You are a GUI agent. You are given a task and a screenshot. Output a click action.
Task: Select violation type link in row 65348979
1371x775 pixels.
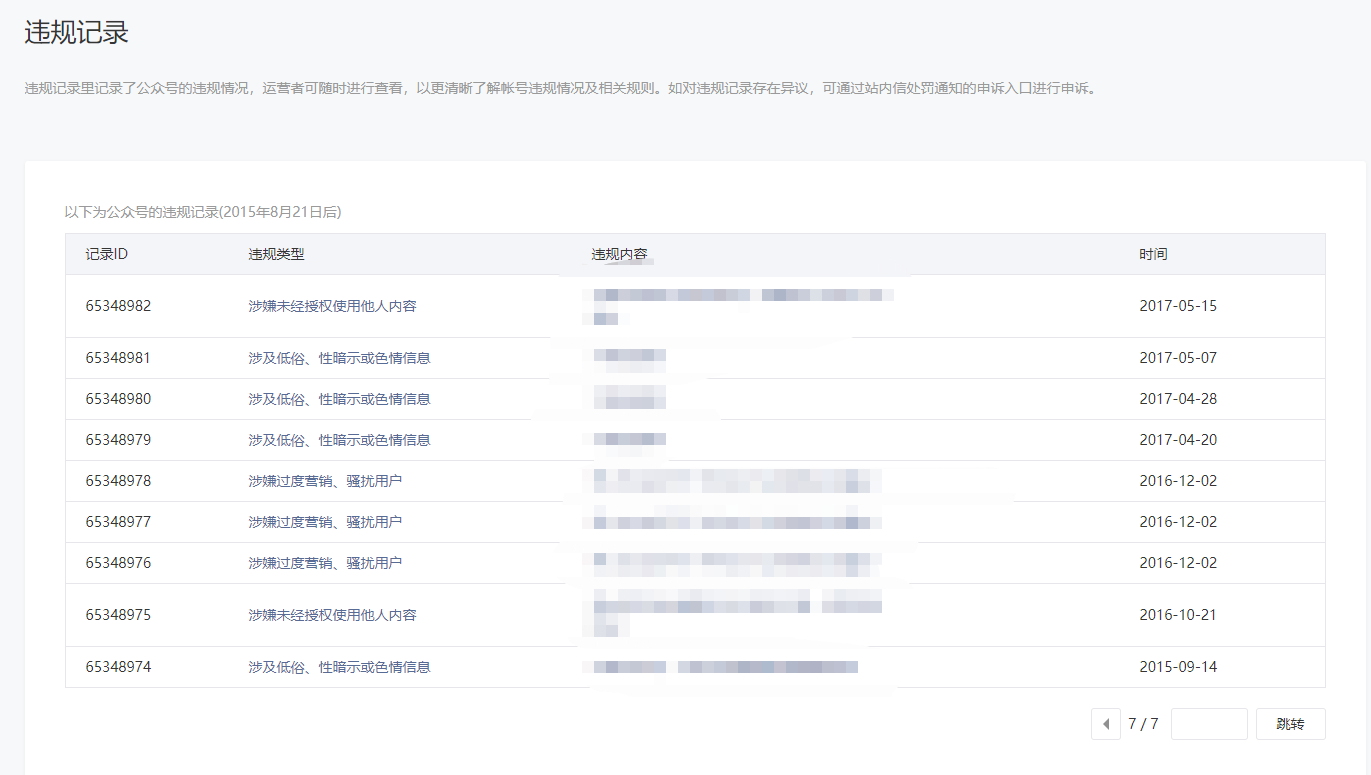339,440
